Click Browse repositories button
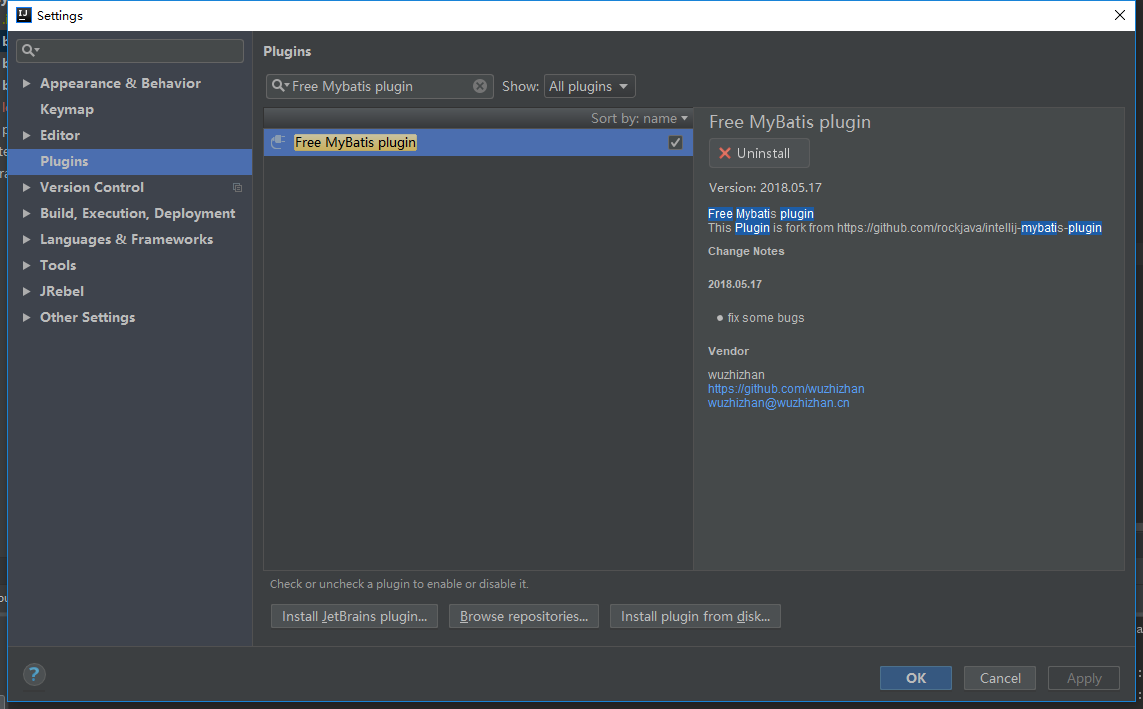1143x709 pixels. coord(523,616)
